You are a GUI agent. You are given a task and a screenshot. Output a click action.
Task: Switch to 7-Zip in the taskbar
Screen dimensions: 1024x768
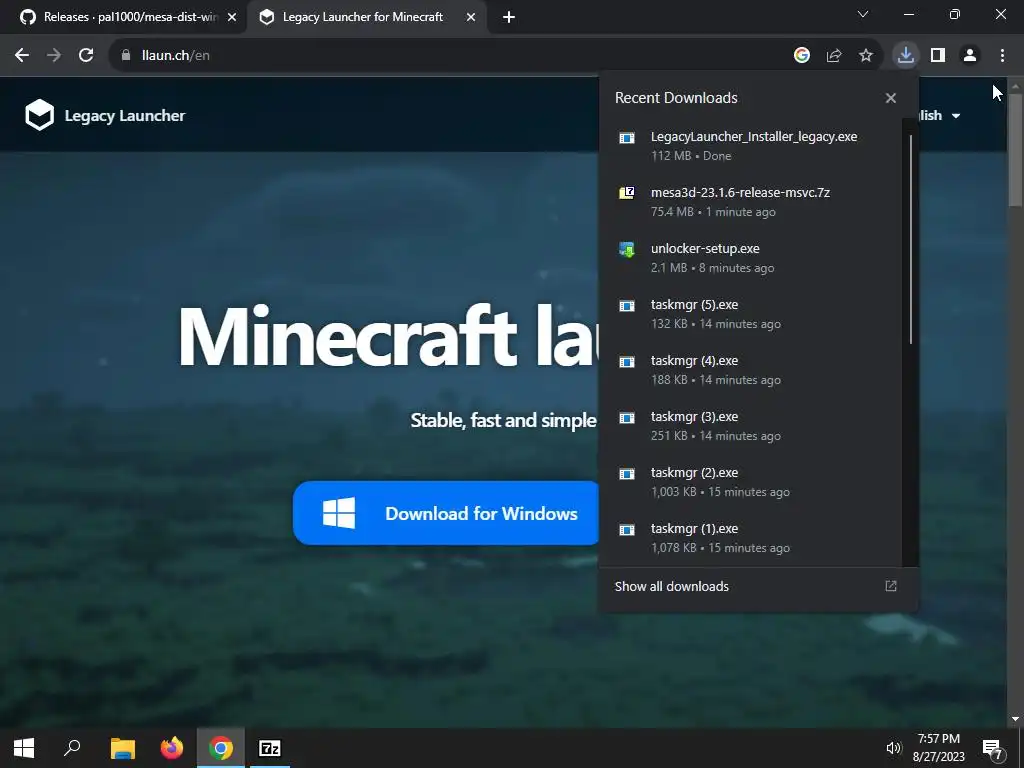(270, 748)
